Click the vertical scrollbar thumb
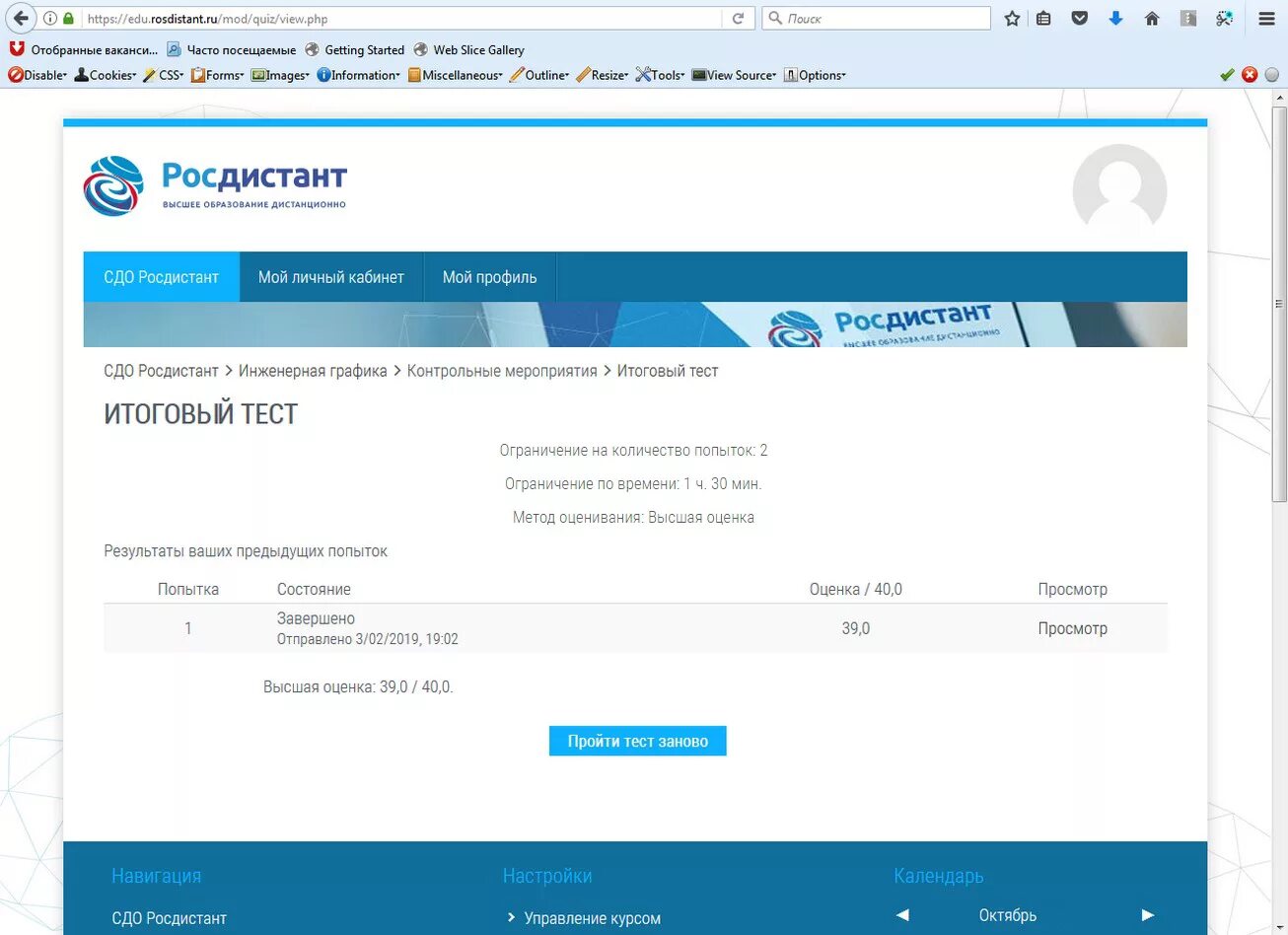 click(x=1279, y=306)
